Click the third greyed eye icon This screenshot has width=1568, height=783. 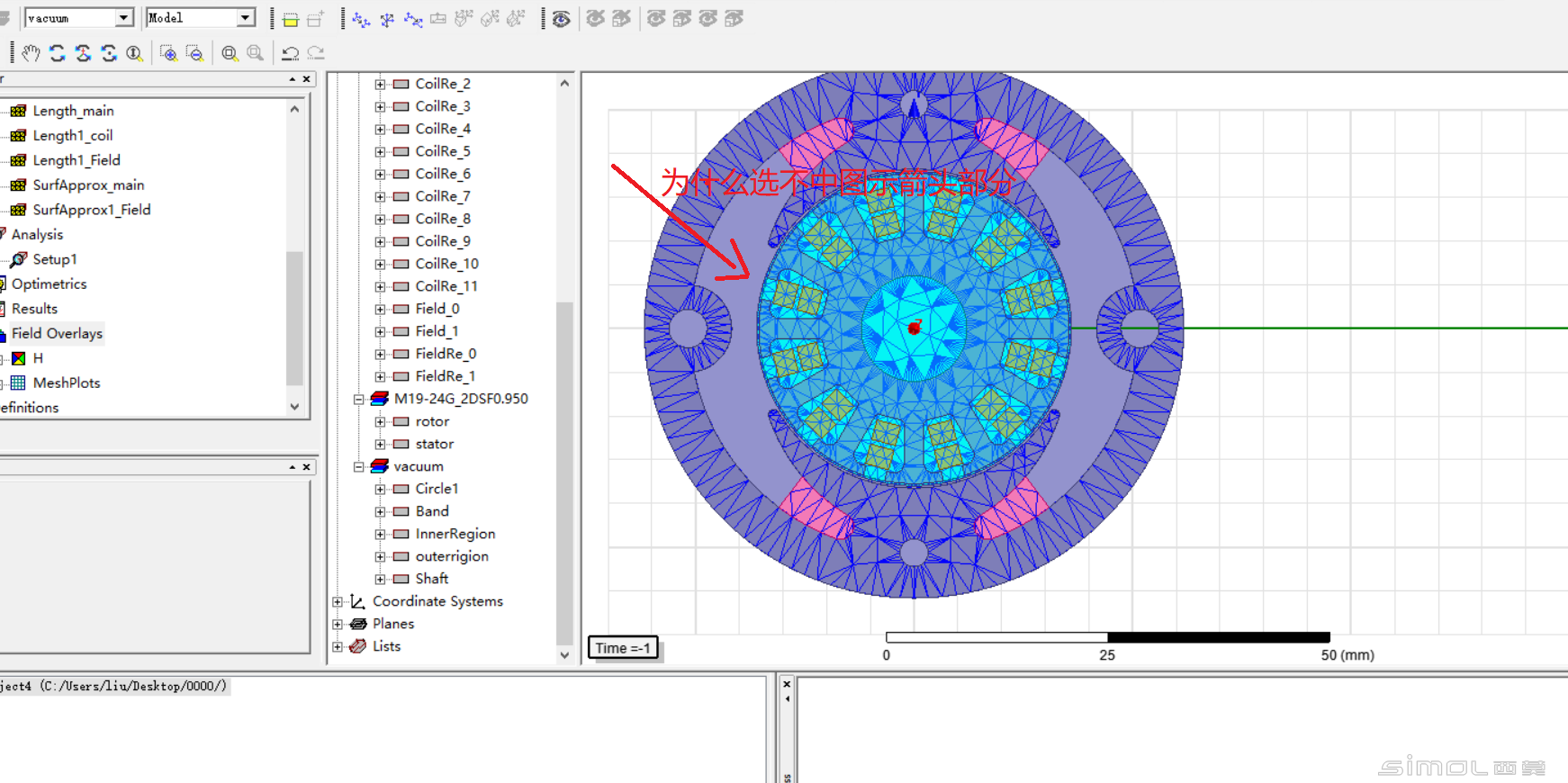click(656, 19)
